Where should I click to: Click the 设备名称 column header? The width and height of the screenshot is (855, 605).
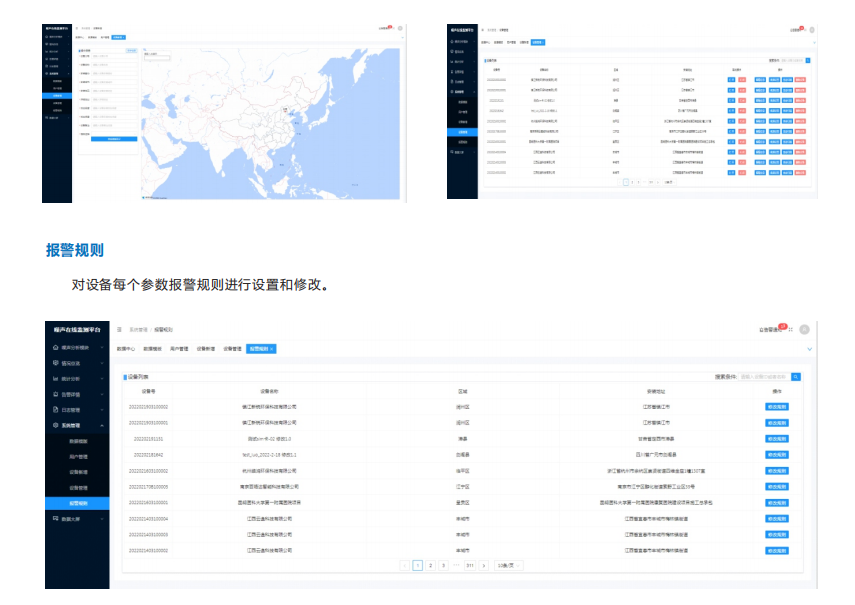[269, 391]
